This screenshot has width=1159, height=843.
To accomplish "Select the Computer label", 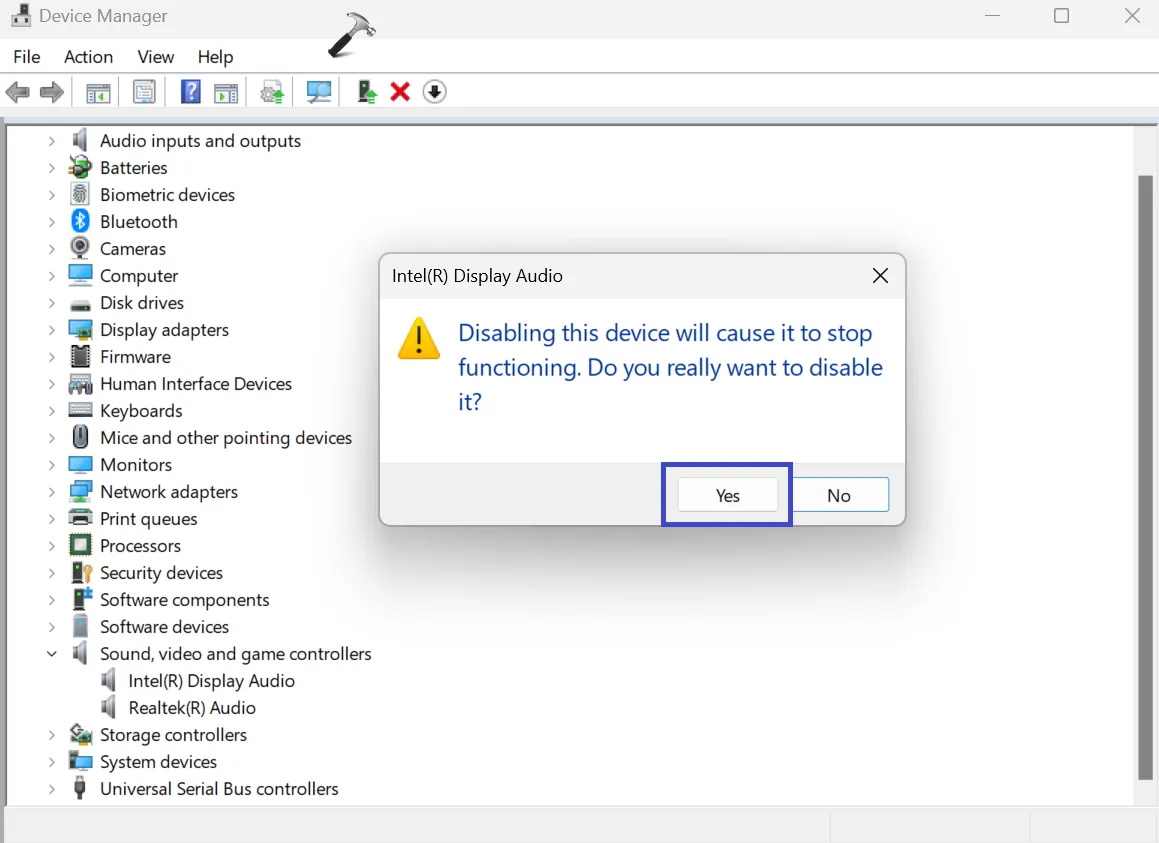I will [x=139, y=276].
